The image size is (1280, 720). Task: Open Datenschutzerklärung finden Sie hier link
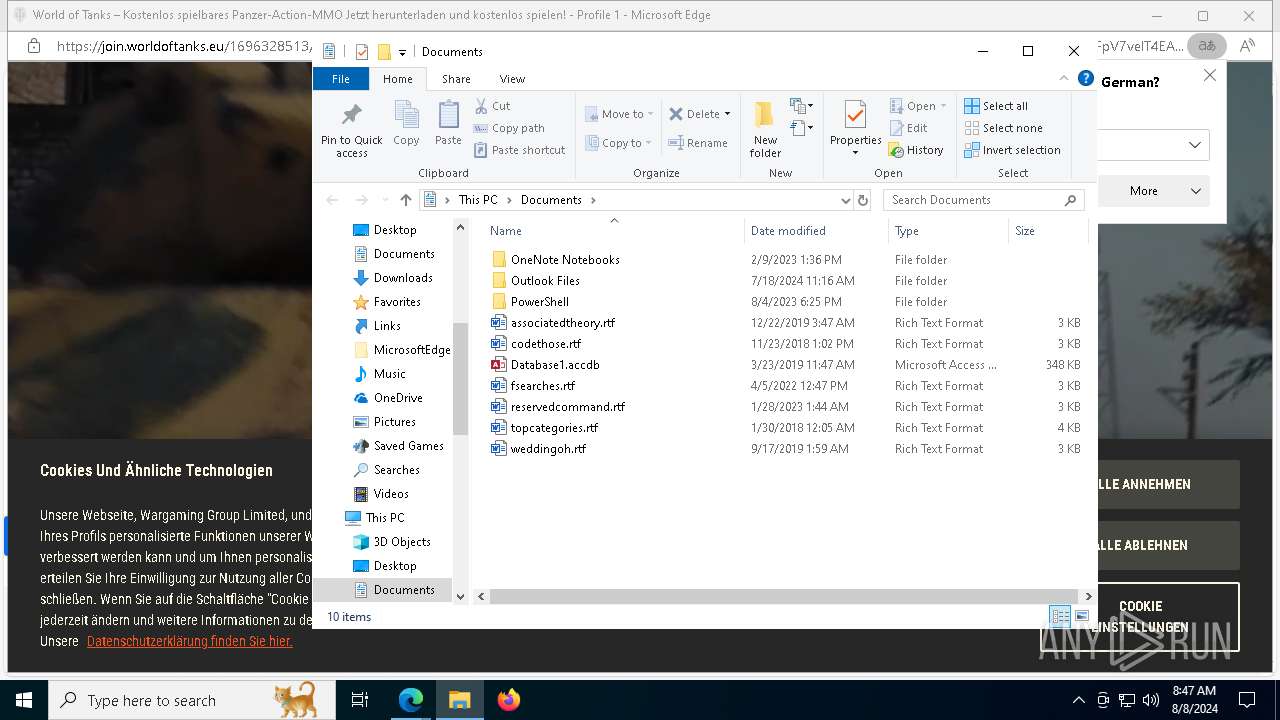point(190,641)
